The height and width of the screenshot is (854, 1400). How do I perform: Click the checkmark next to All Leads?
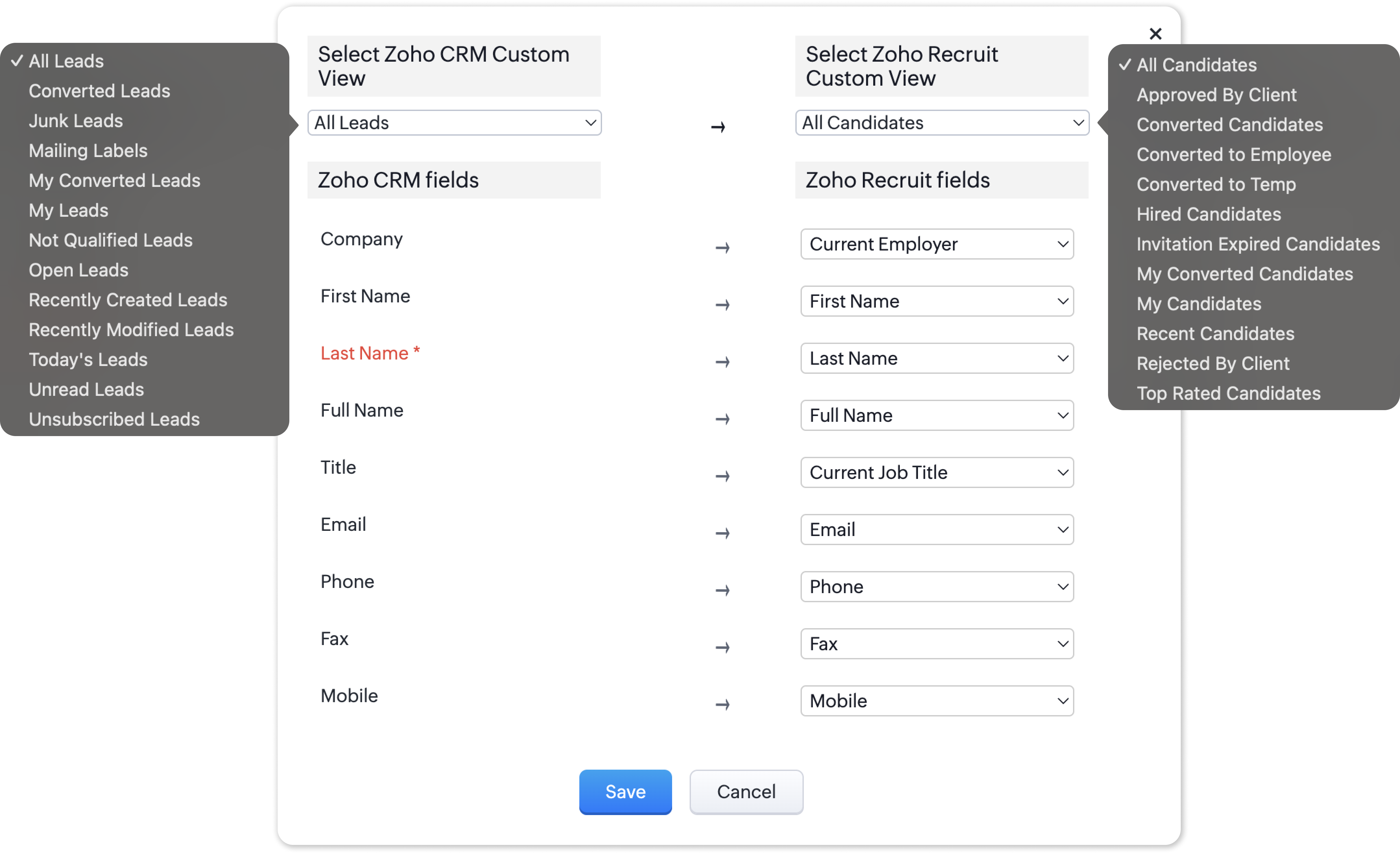pyautogui.click(x=17, y=60)
